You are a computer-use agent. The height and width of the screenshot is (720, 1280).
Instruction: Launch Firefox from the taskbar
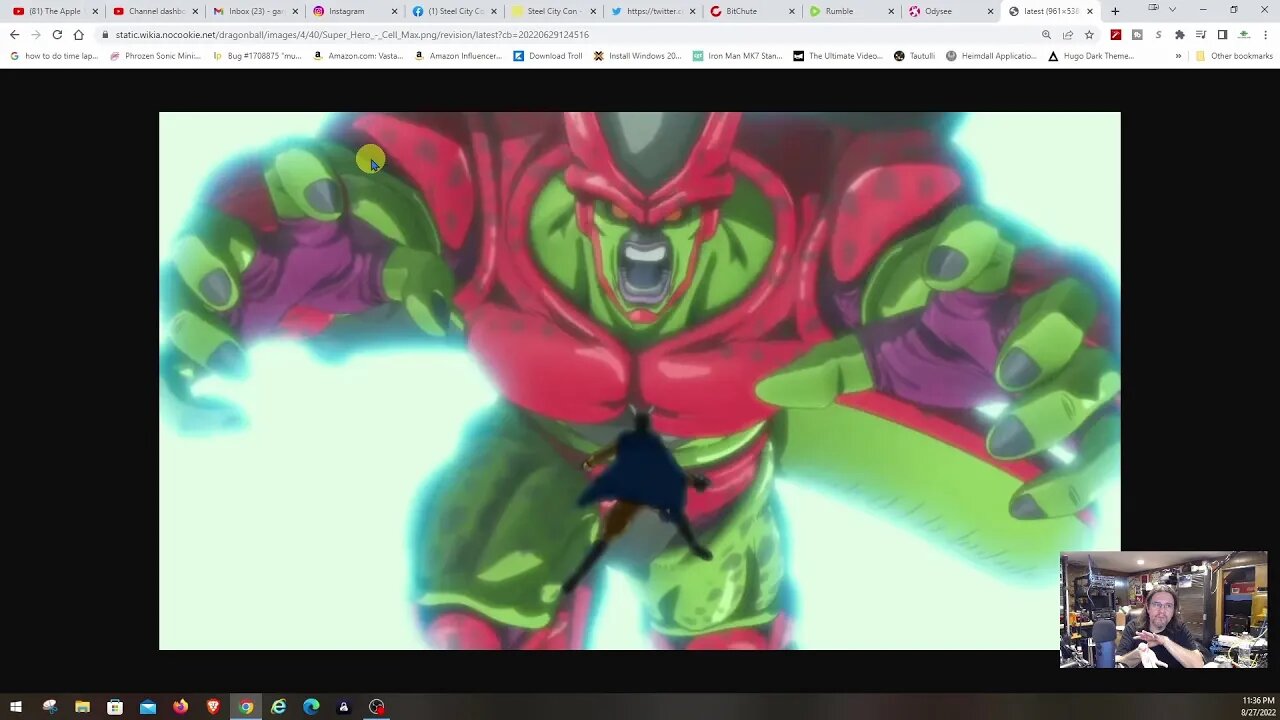(180, 707)
